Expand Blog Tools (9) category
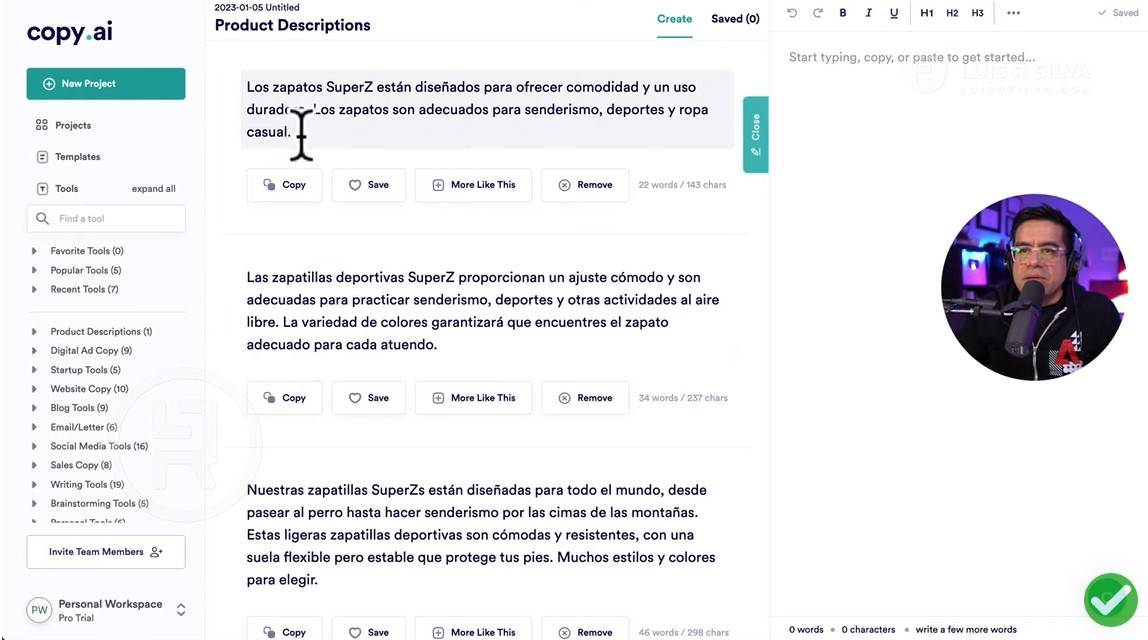The width and height of the screenshot is (1148, 640). [70, 408]
